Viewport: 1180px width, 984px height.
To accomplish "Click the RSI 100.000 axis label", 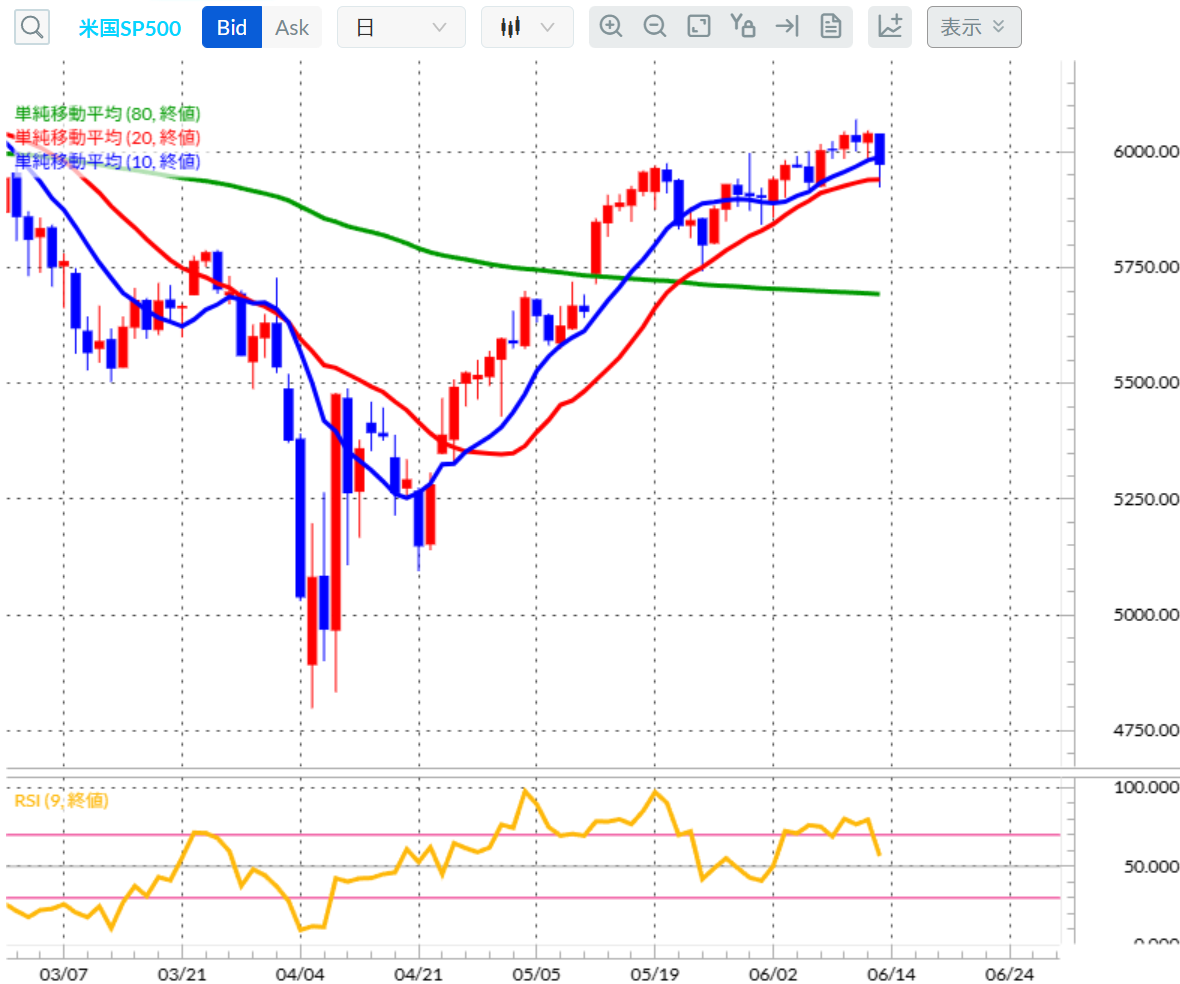I will click(1146, 787).
